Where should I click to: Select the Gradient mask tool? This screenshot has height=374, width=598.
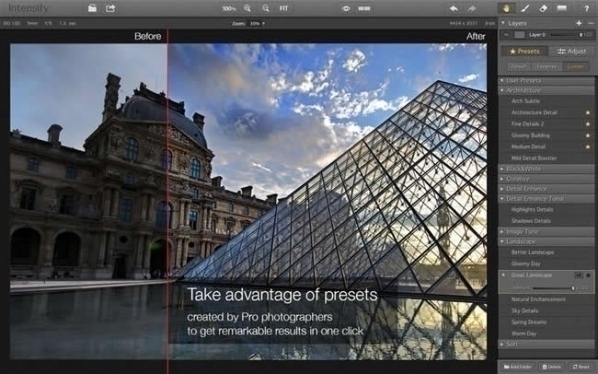pyautogui.click(x=562, y=8)
